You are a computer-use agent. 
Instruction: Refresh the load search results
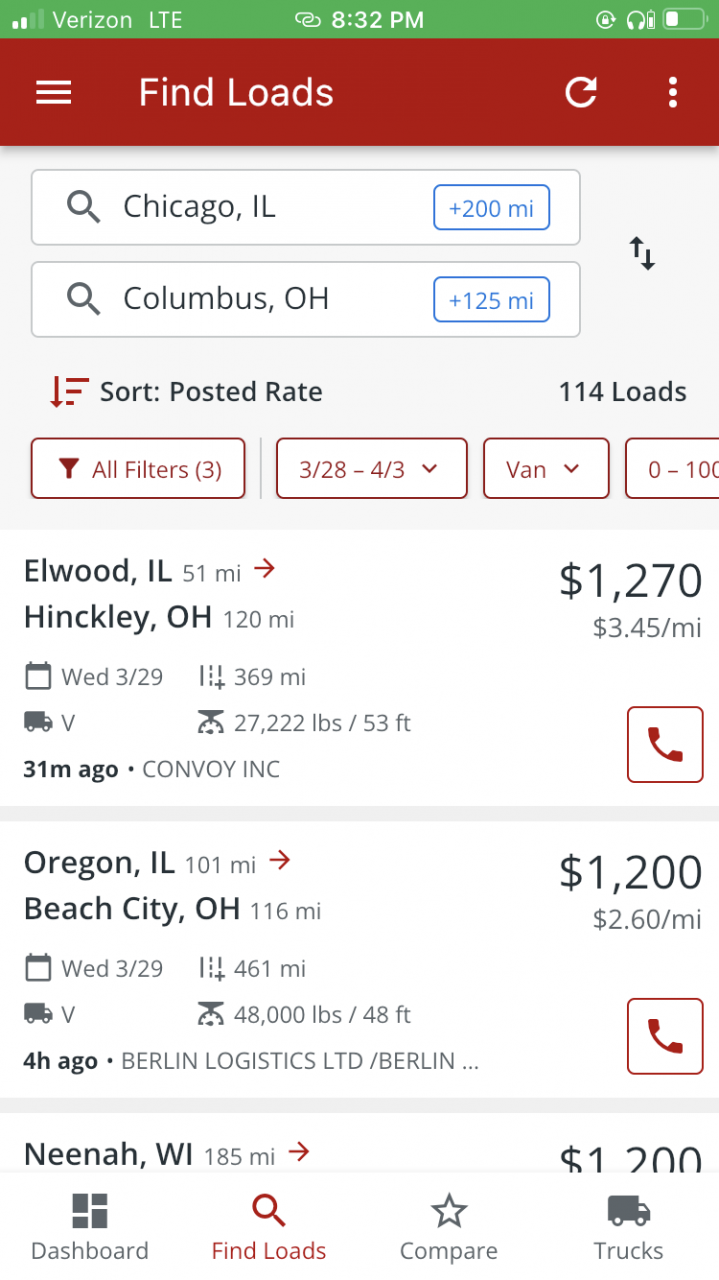pyautogui.click(x=581, y=93)
